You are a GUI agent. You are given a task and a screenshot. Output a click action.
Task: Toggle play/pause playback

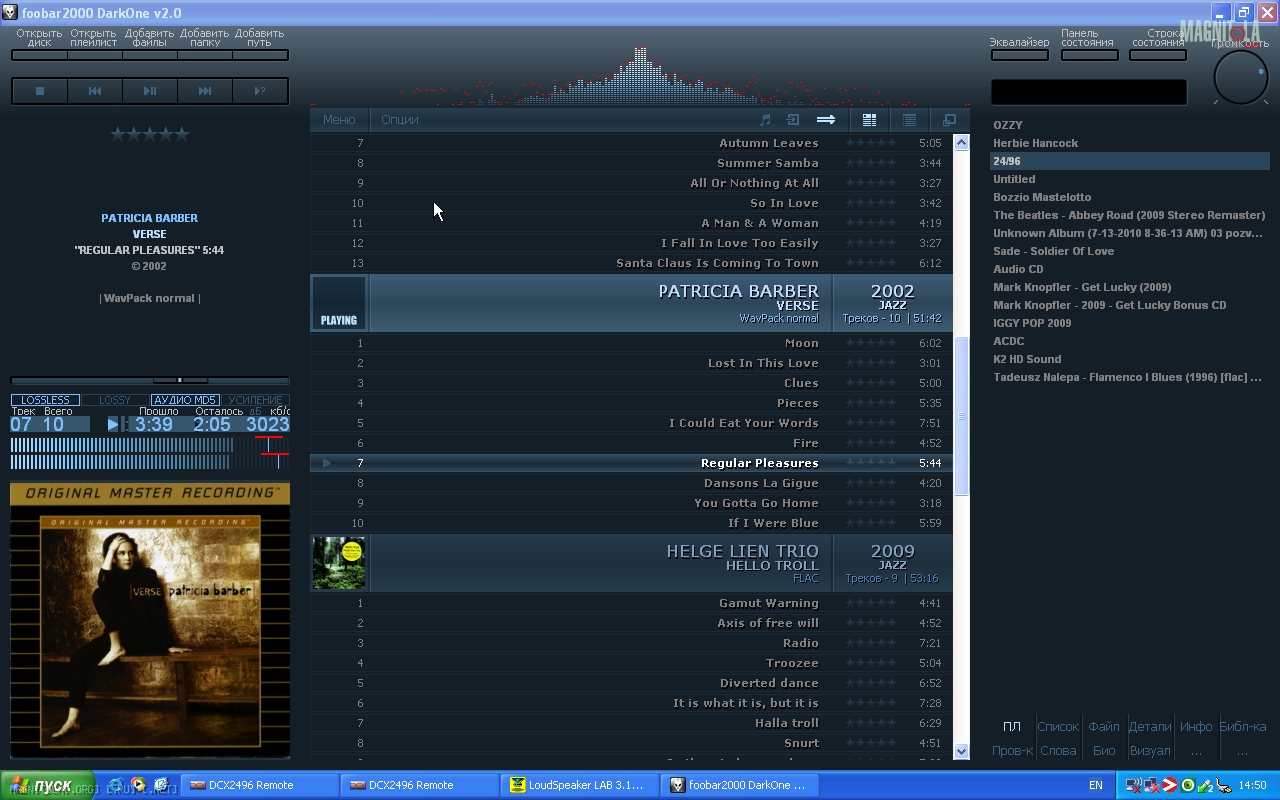click(150, 91)
